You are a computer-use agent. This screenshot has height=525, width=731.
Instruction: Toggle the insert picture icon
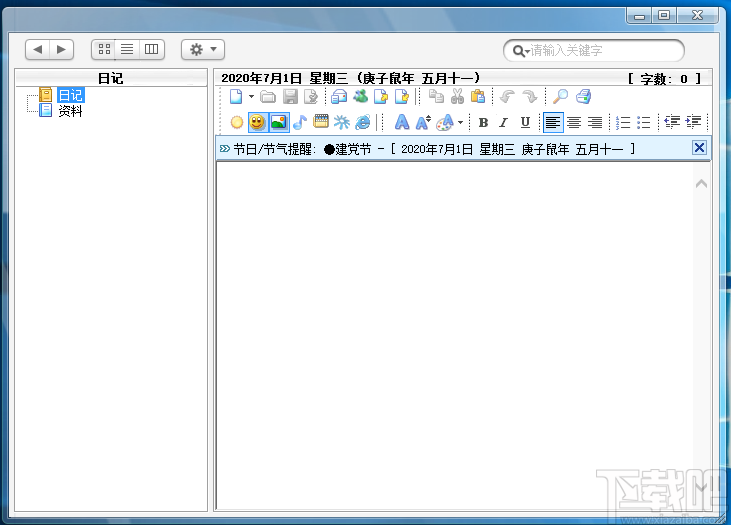point(278,123)
